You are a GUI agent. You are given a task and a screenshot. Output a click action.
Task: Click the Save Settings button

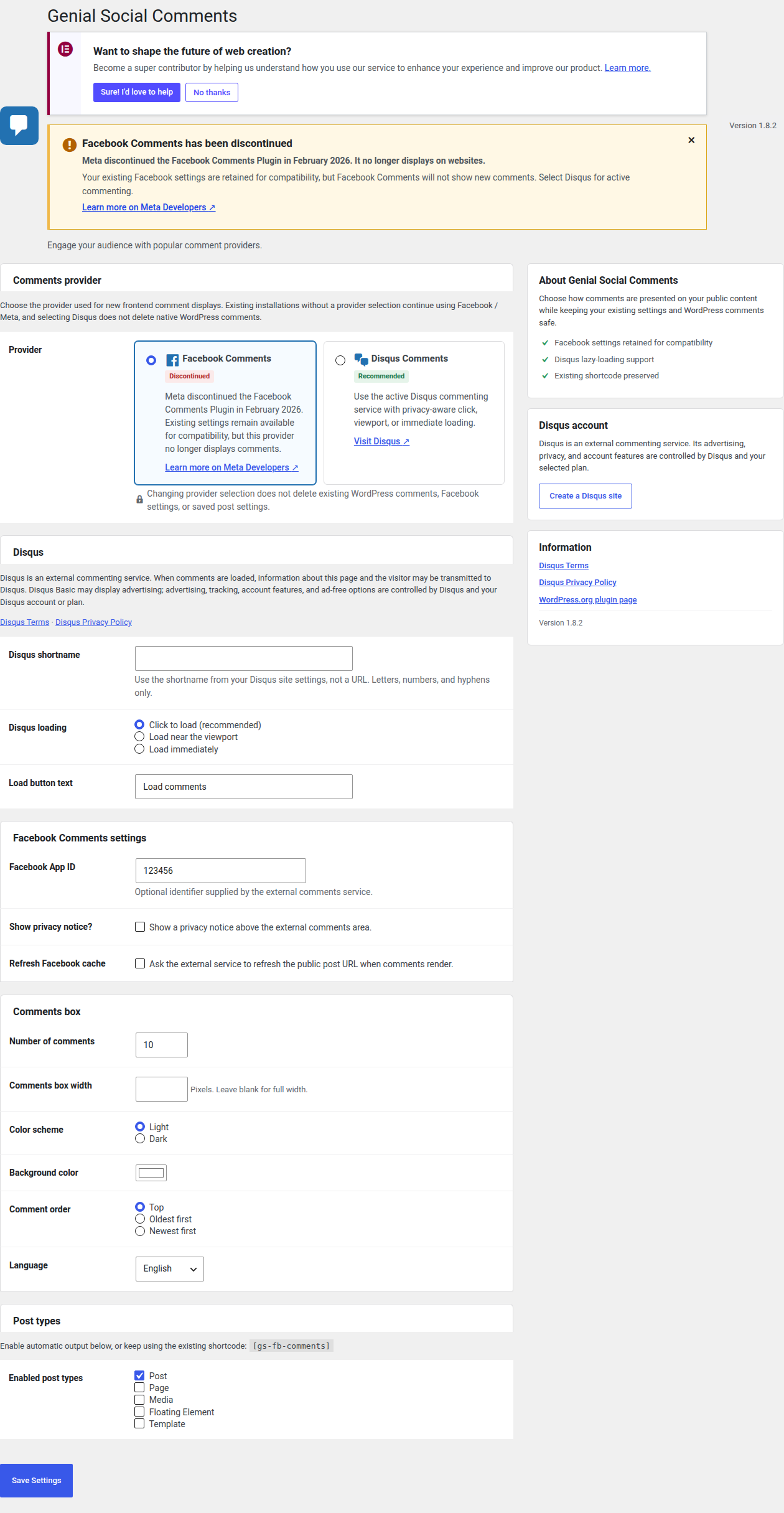click(36, 1481)
